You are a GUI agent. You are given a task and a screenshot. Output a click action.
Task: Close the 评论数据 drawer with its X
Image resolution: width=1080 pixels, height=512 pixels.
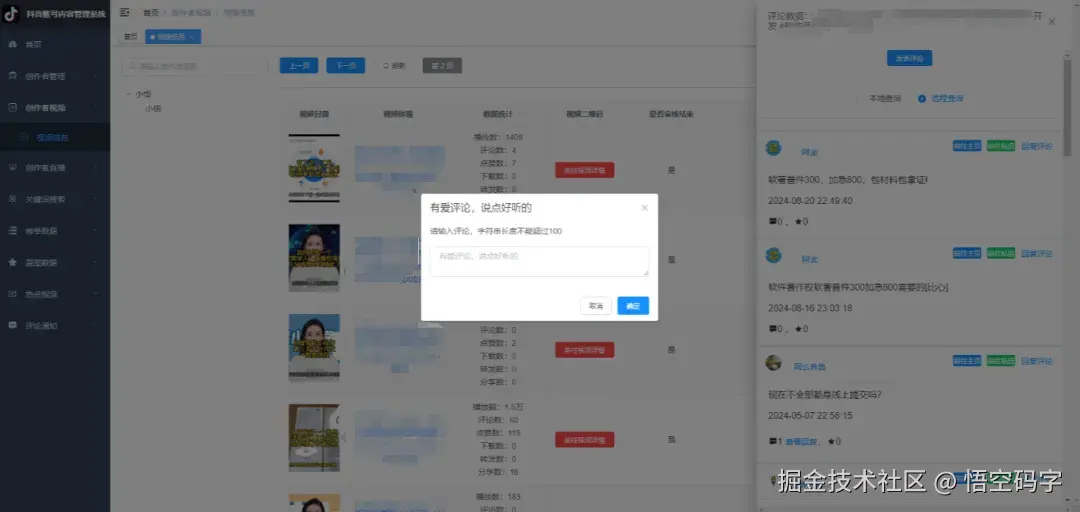[1052, 22]
